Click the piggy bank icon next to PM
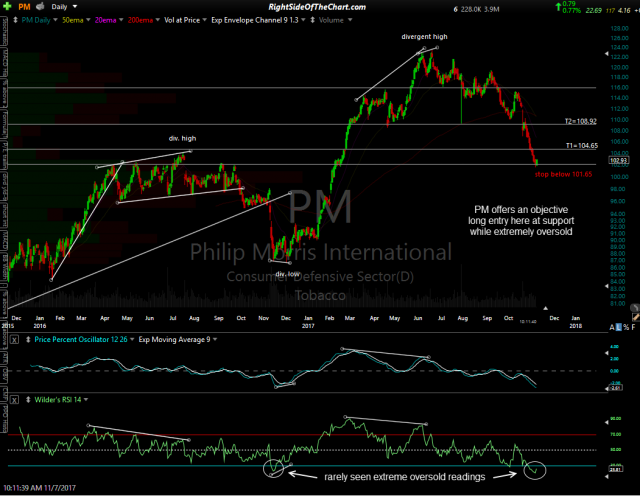The height and width of the screenshot is (496, 640). coord(40,6)
